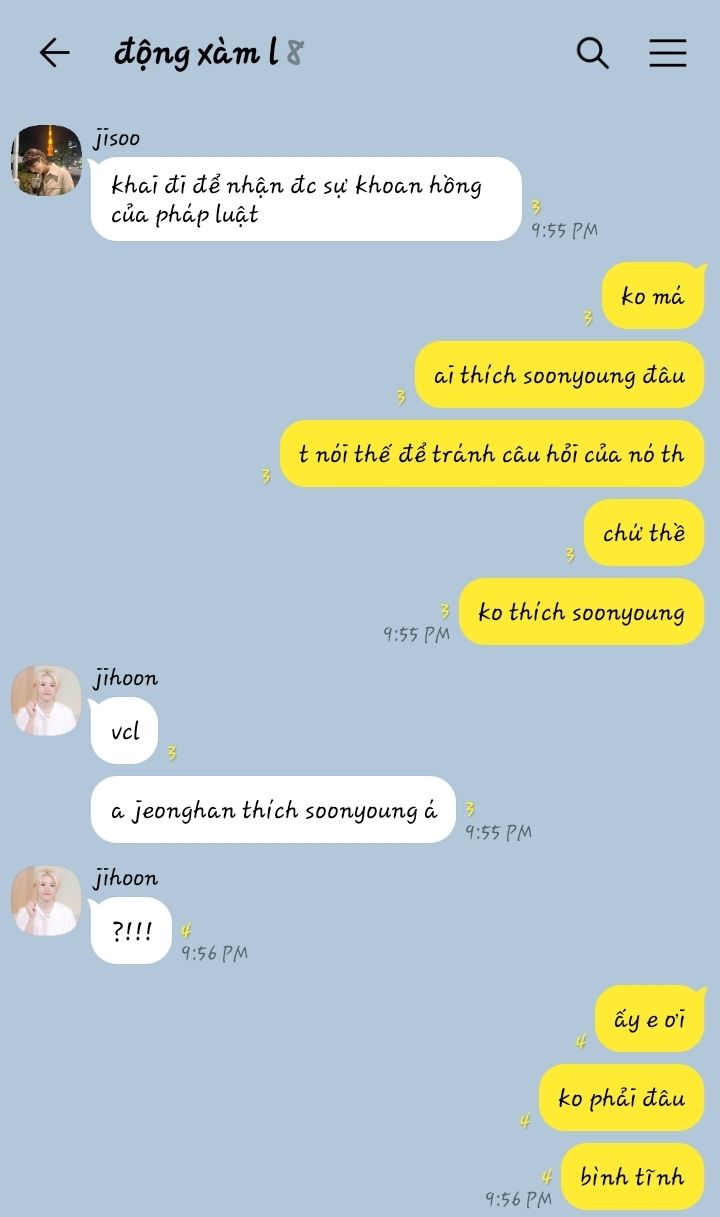
Task: Select the bình tĩnh message bubble
Action: click(632, 1177)
